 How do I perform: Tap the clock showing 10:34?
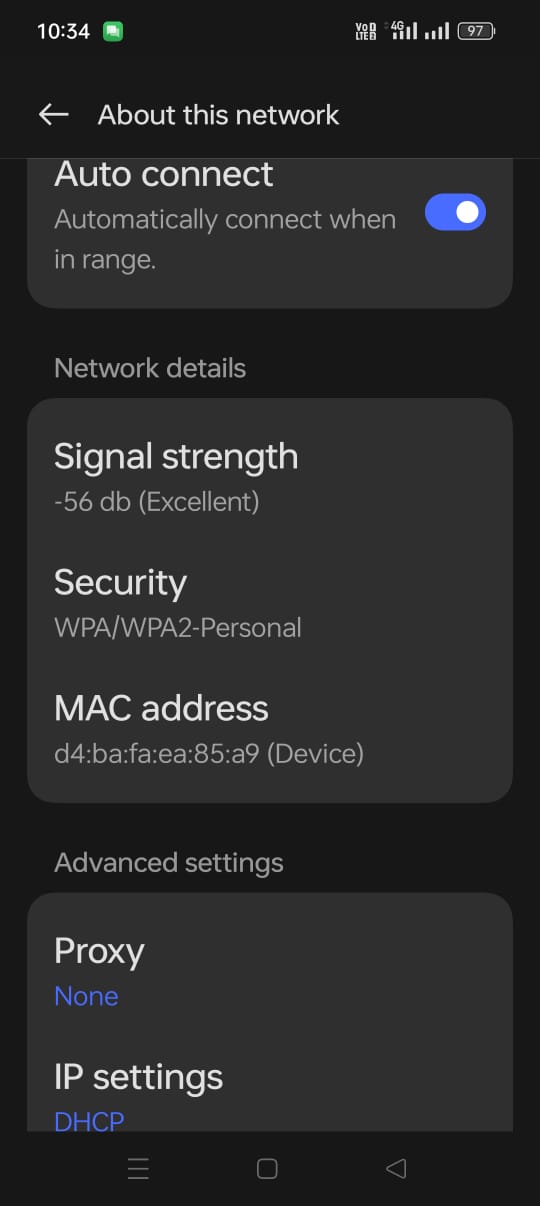(63, 31)
